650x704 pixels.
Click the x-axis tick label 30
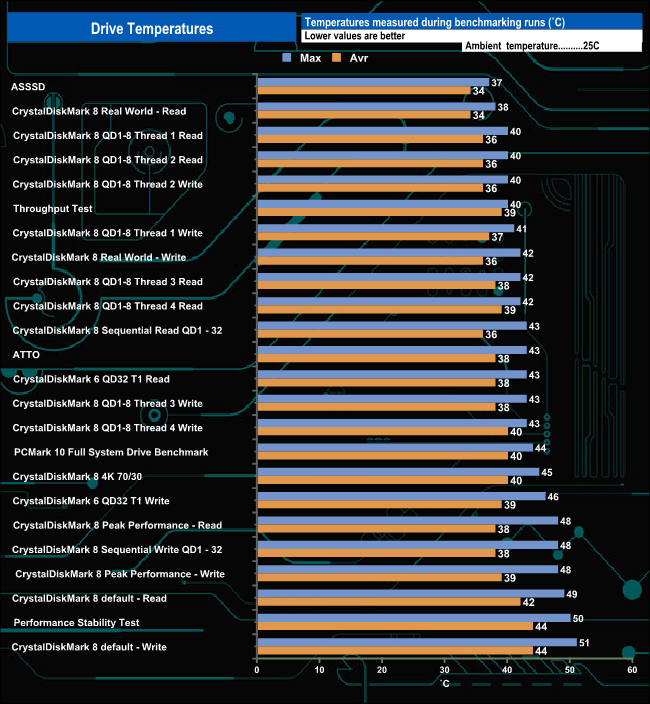tap(444, 670)
